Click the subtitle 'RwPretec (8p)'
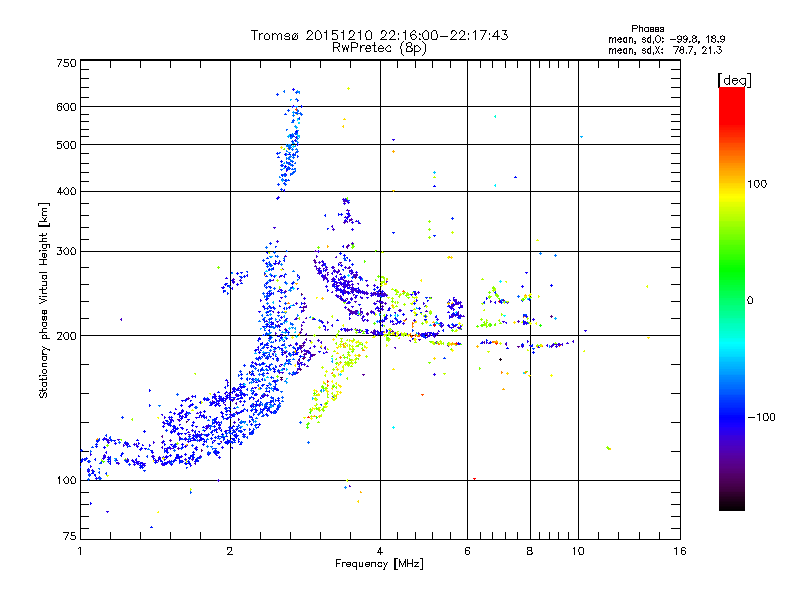Viewport: 800px width, 600px height. point(379,48)
